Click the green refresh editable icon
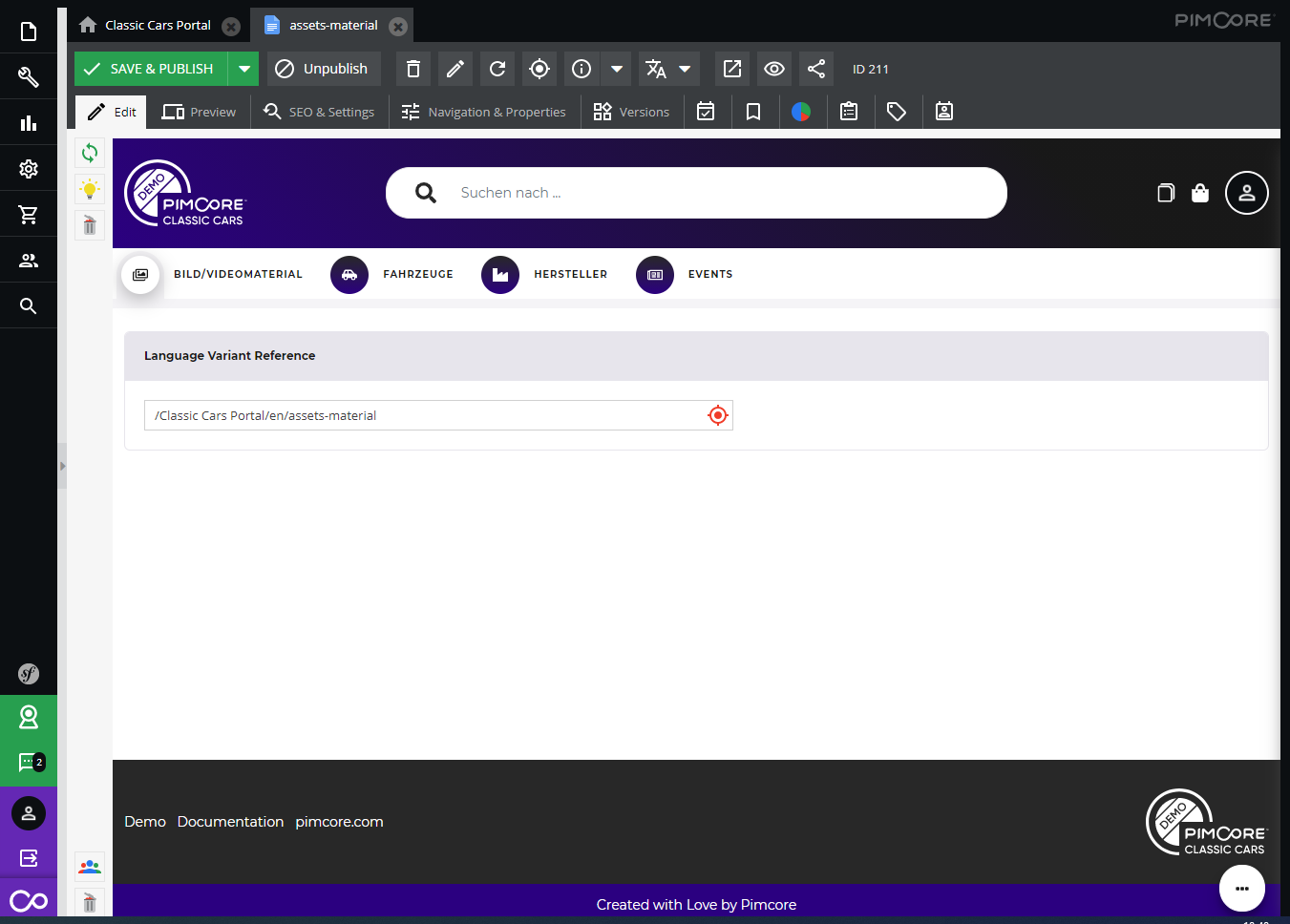The width and height of the screenshot is (1290, 924). coord(90,153)
